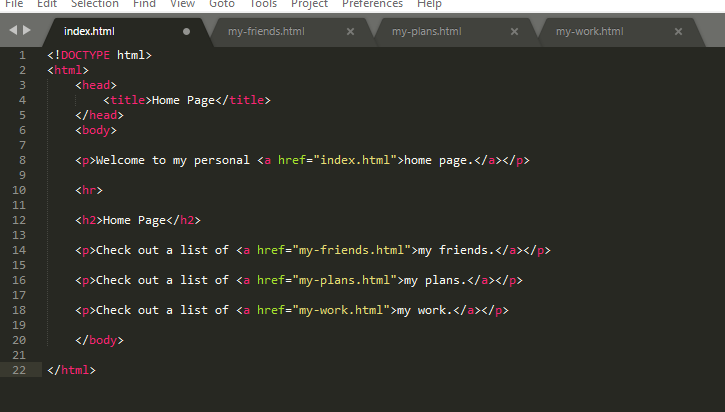Viewport: 725px width, 412px height.
Task: Click the DOCTYPE keyword on line 1
Action: point(86,55)
